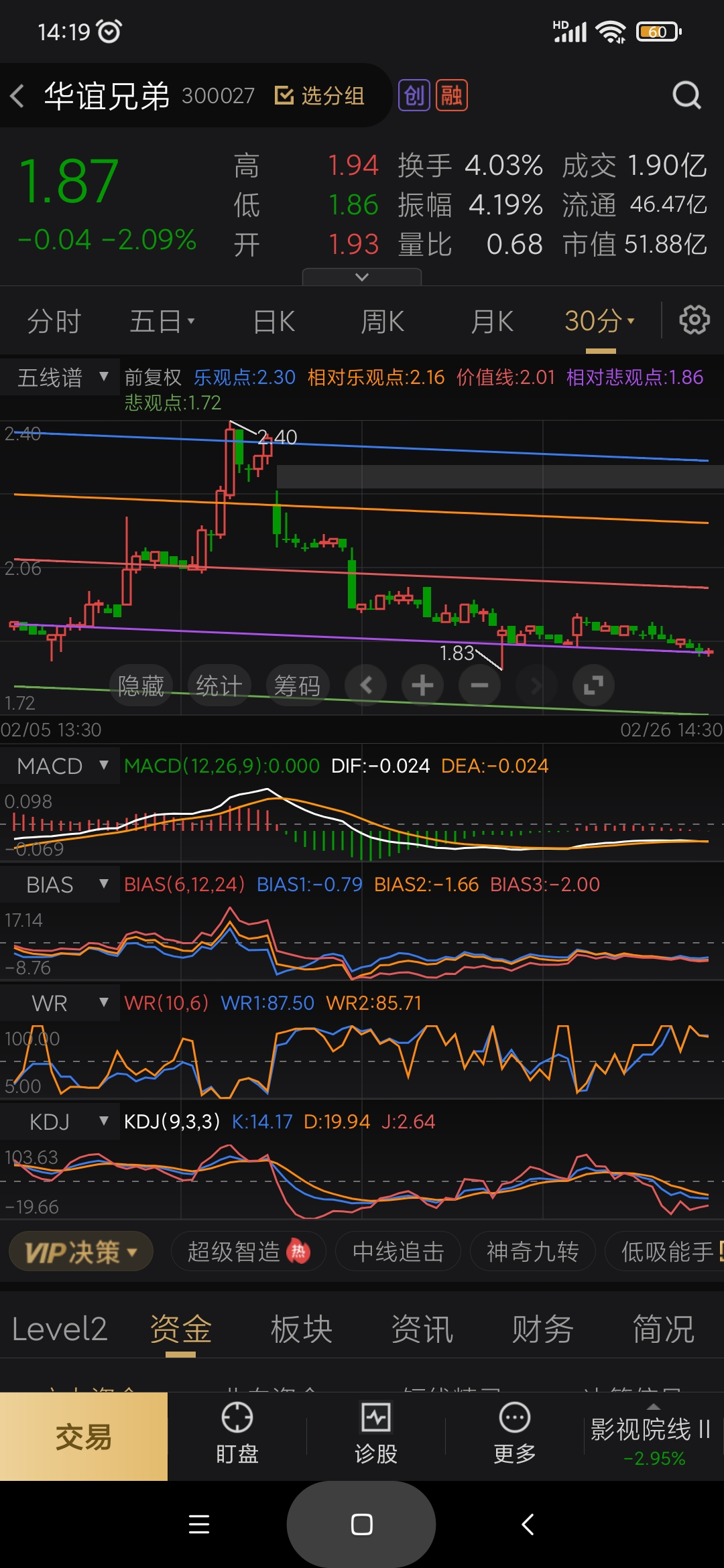This screenshot has height=1568, width=724.
Task: Tap the 1.83 low marker on chart
Action: (x=457, y=653)
